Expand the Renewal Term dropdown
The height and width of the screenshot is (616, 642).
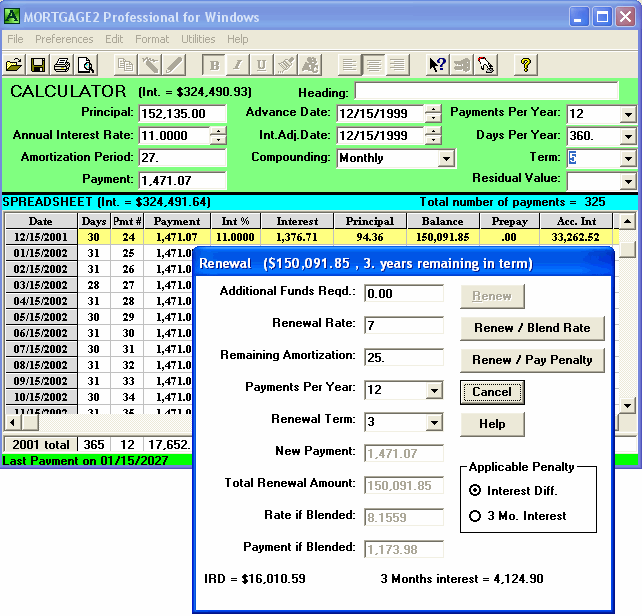(434, 422)
